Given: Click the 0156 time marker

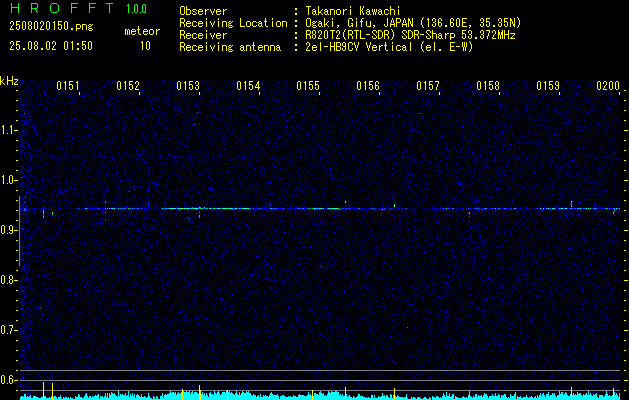Looking at the screenshot, I should tap(368, 86).
